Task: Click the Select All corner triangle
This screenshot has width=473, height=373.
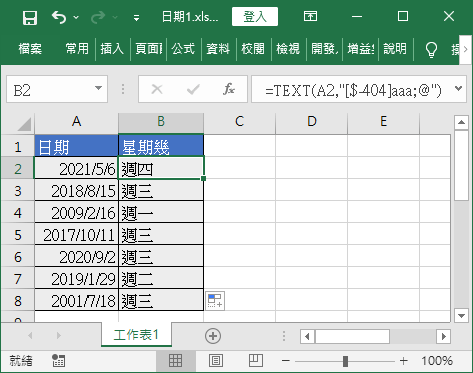Action: (24, 124)
